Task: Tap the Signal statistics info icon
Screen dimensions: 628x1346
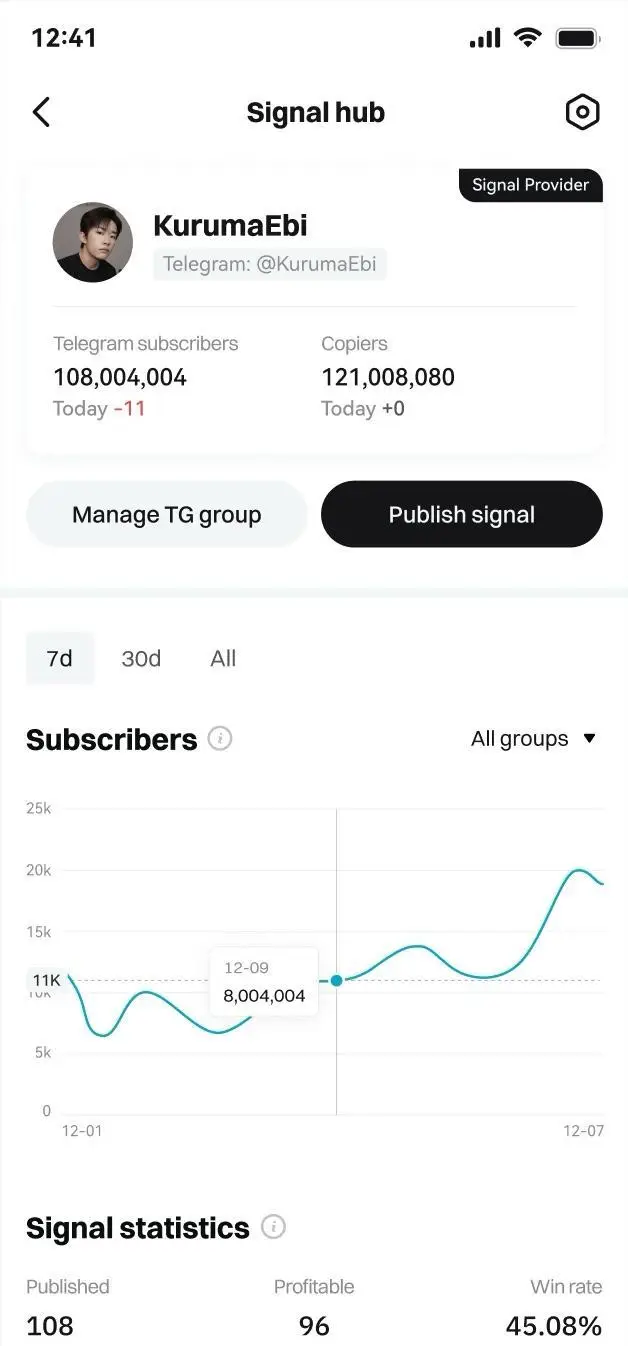Action: 273,1227
